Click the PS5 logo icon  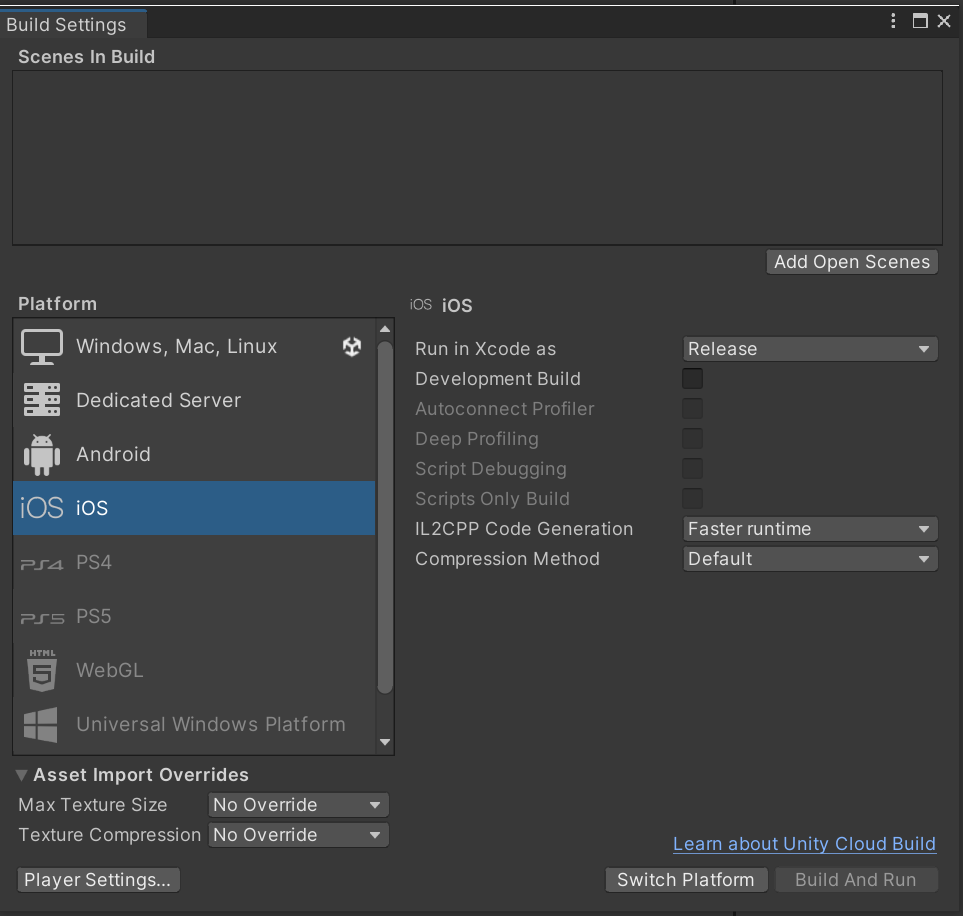pyautogui.click(x=42, y=618)
